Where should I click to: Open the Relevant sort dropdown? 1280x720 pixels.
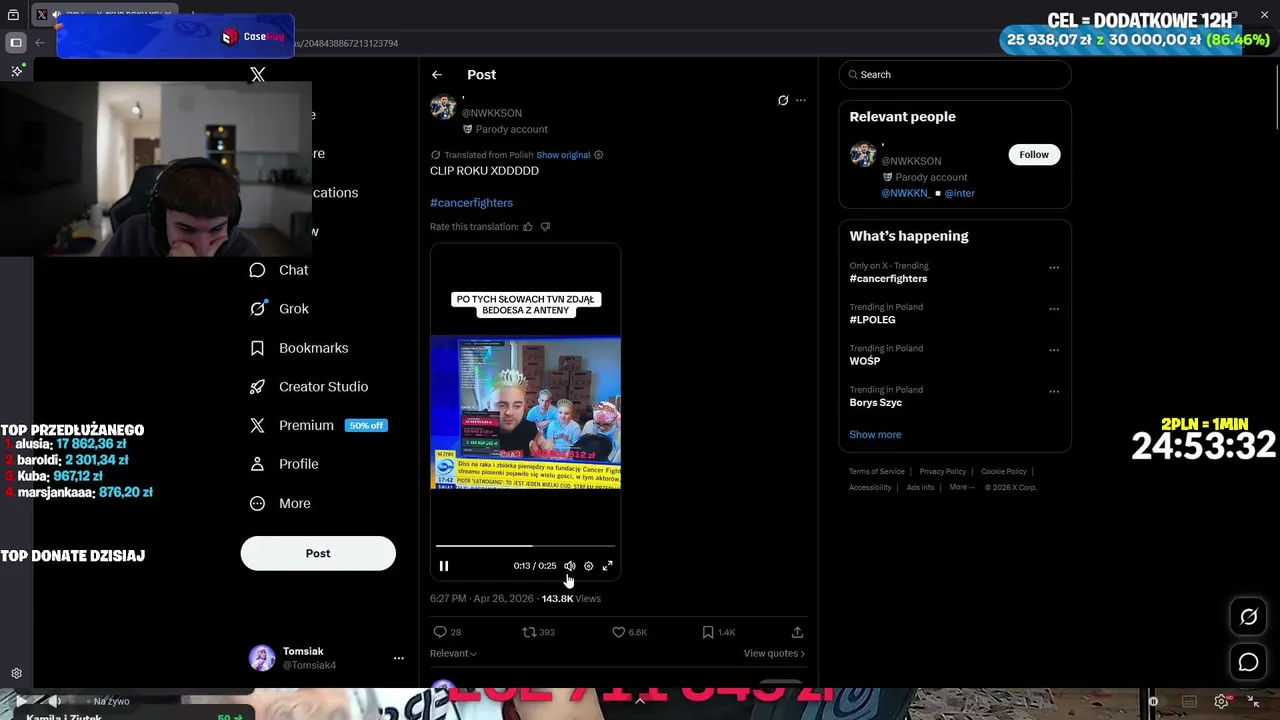click(453, 653)
